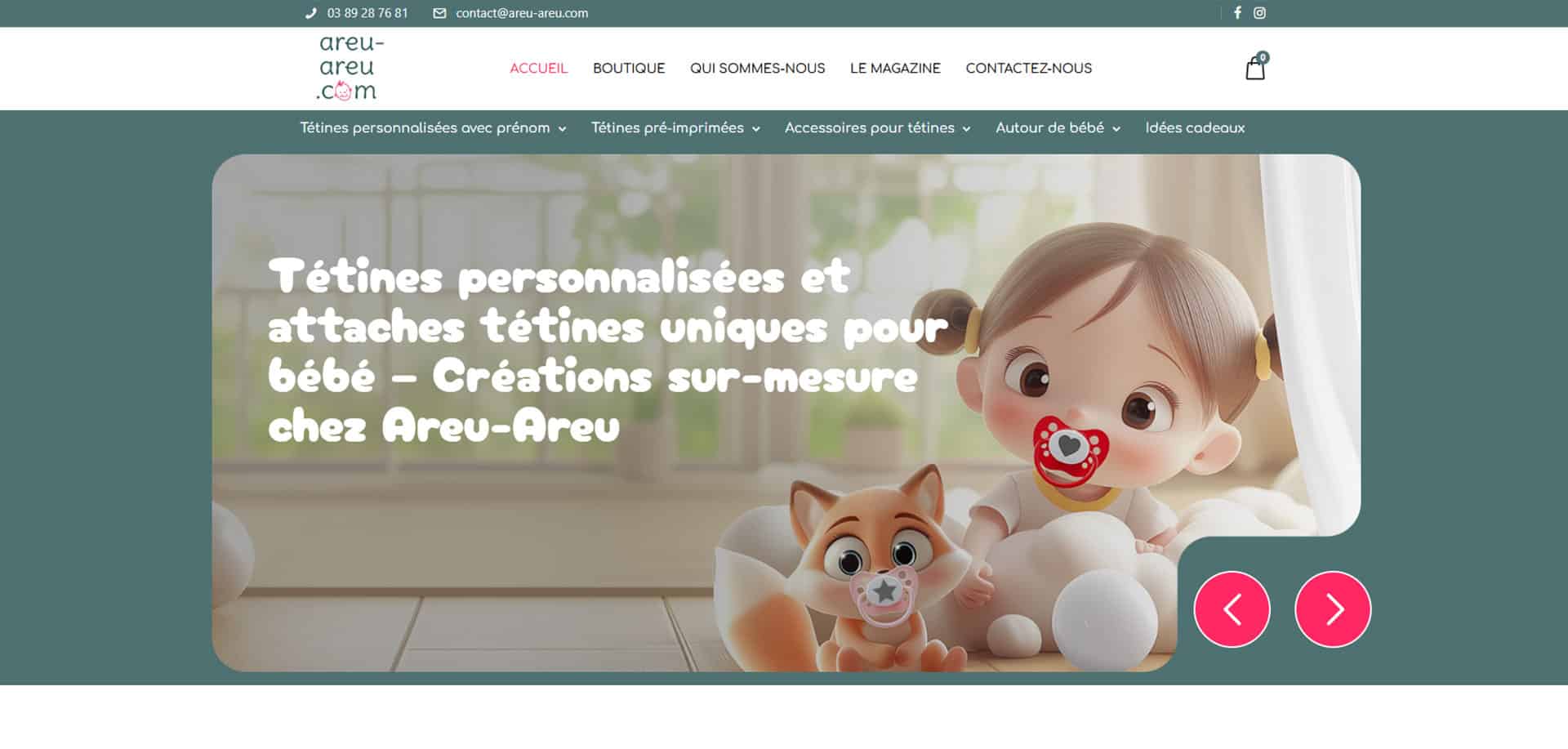Open QUI SOMMES-NOUS page

tap(757, 69)
